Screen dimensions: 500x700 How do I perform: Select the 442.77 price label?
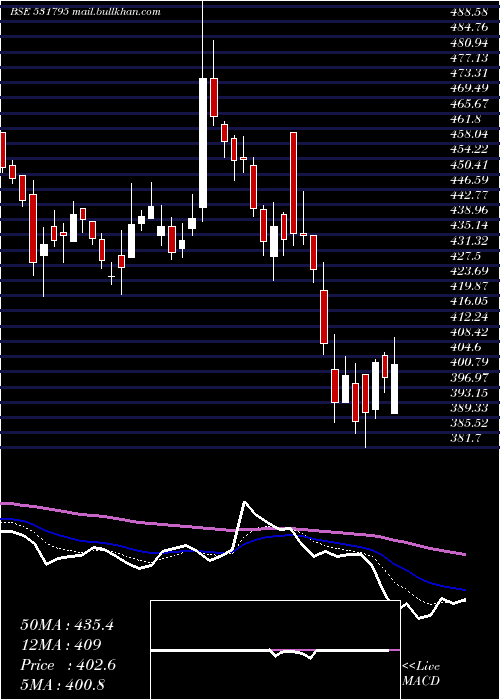[469, 195]
